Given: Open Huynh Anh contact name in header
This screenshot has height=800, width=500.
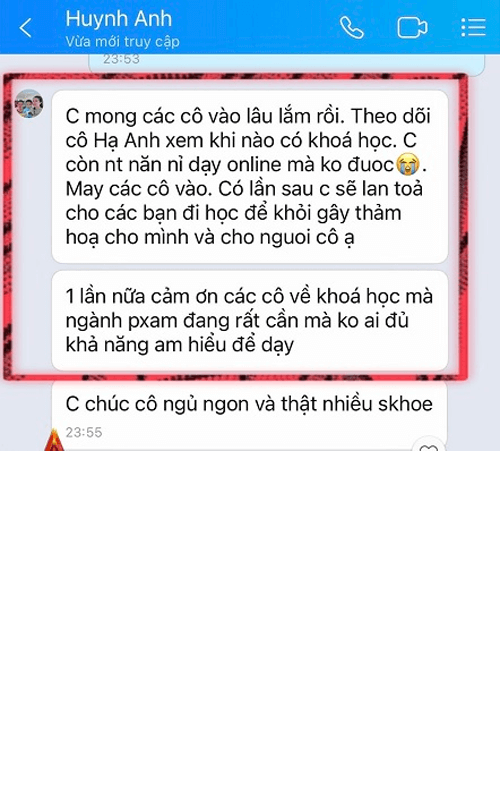Looking at the screenshot, I should (118, 19).
